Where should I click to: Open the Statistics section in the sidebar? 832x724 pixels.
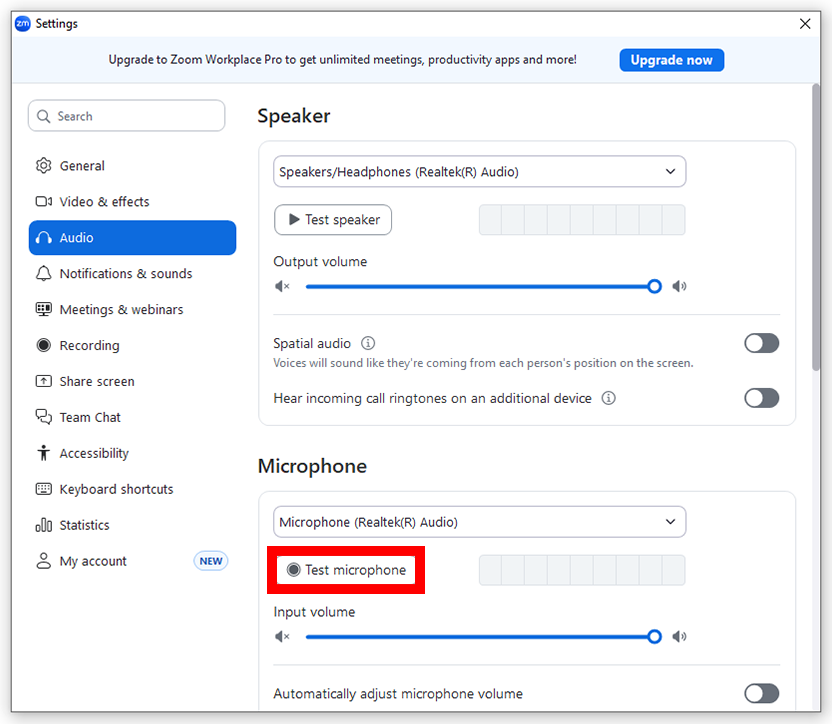(x=43, y=525)
